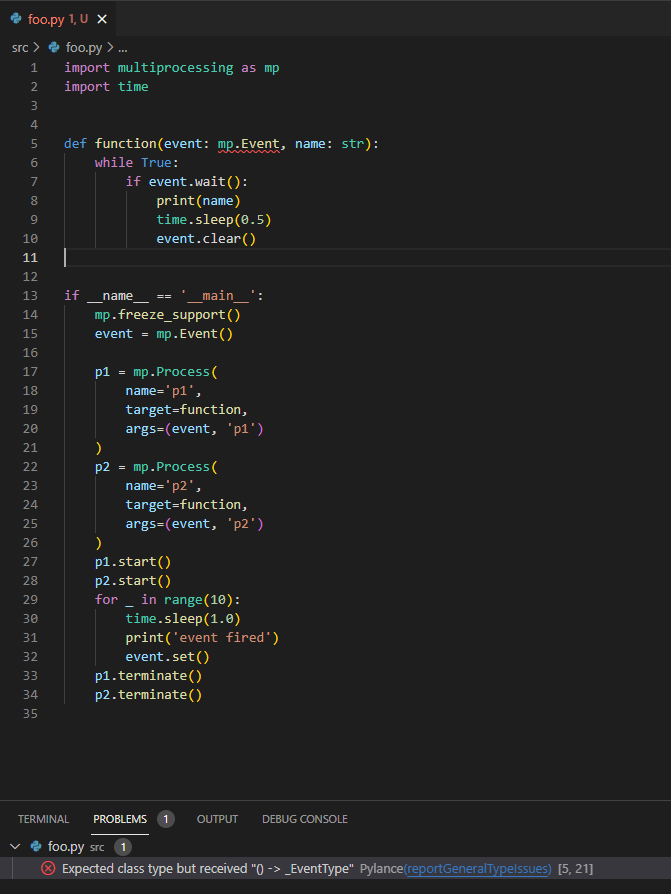Click Python icon in problems foo.py row
Image resolution: width=671 pixels, height=894 pixels.
click(x=36, y=846)
